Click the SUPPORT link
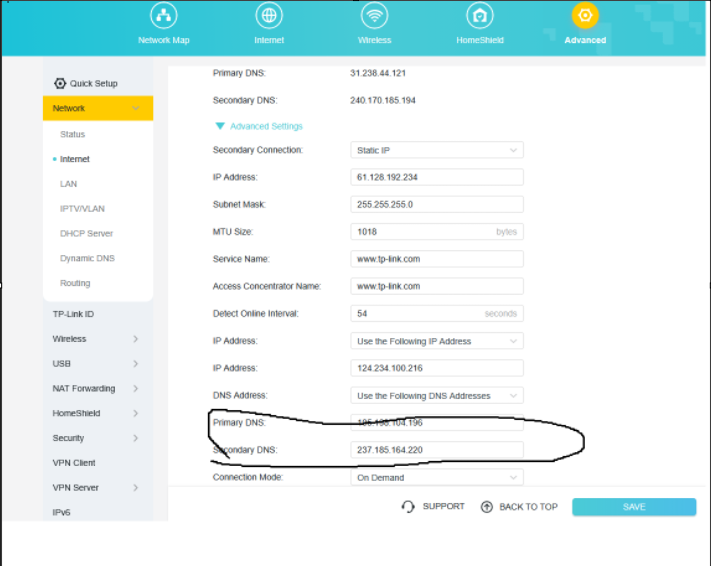This screenshot has height=566, width=711. pos(443,506)
